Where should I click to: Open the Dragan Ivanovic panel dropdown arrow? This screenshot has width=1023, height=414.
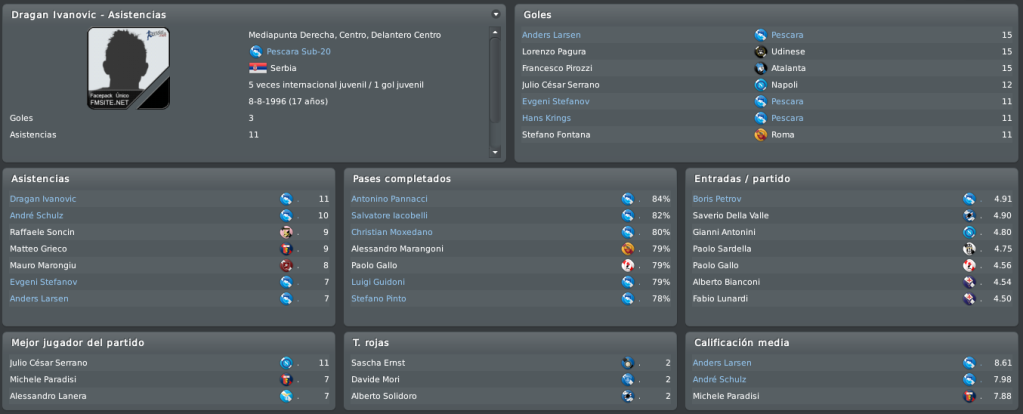pyautogui.click(x=496, y=14)
